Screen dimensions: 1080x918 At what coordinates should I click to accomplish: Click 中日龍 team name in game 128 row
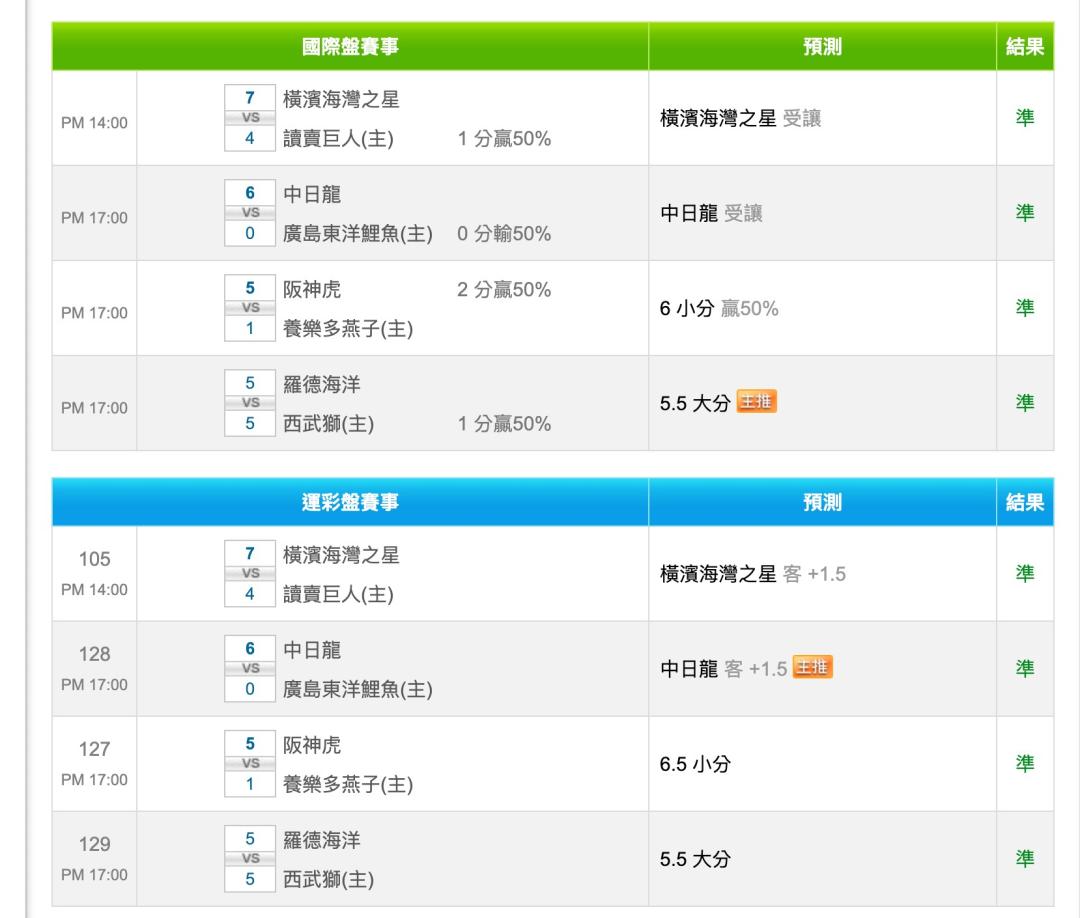312,650
